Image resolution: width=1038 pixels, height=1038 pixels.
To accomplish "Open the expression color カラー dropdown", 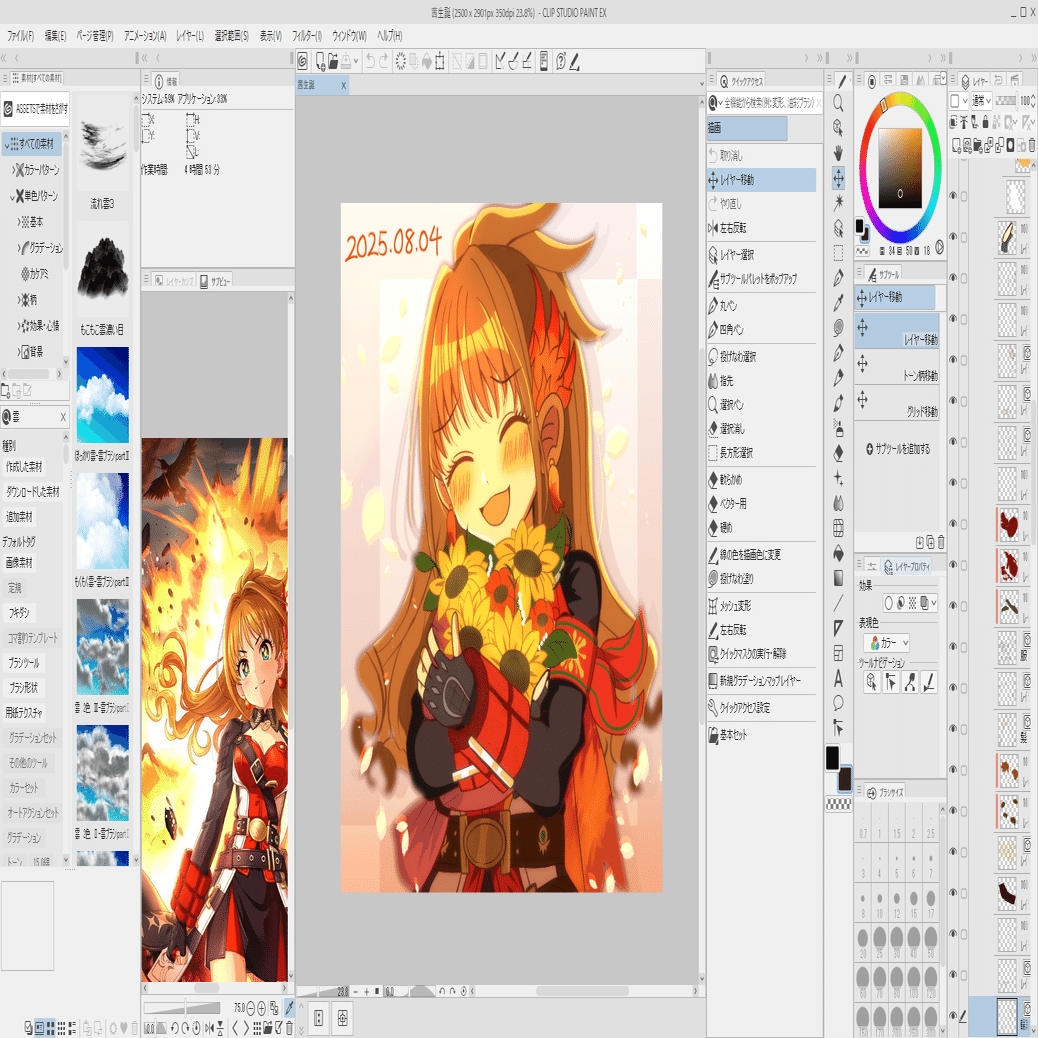I will pos(887,643).
